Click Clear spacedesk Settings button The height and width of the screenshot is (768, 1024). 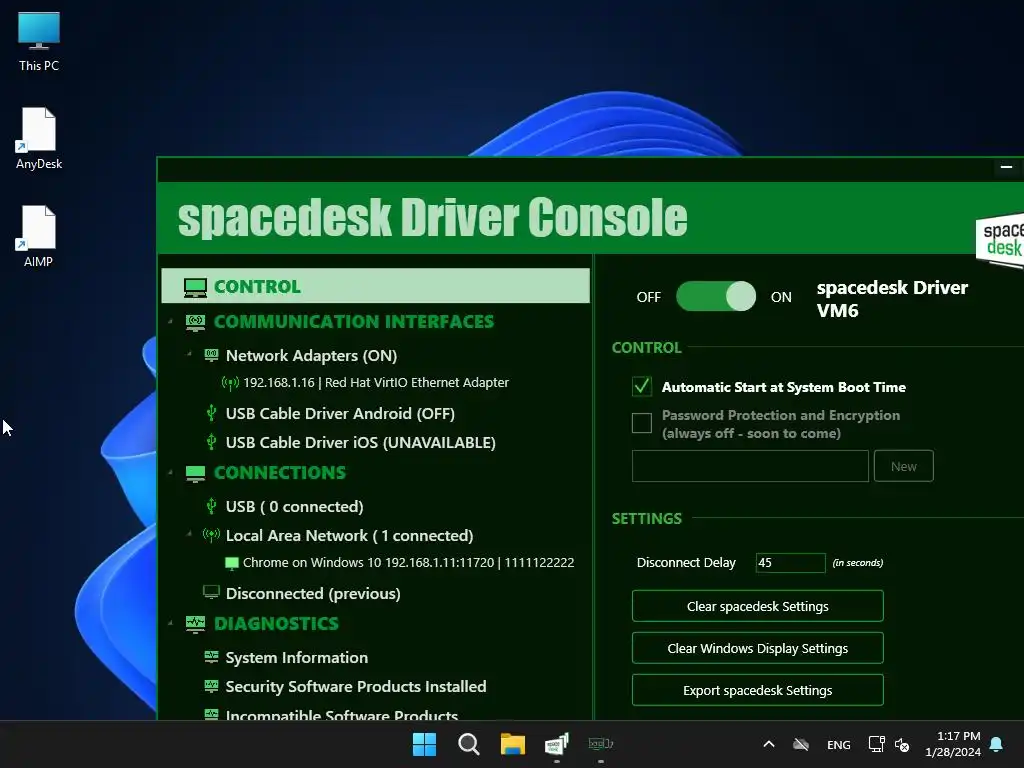click(758, 606)
